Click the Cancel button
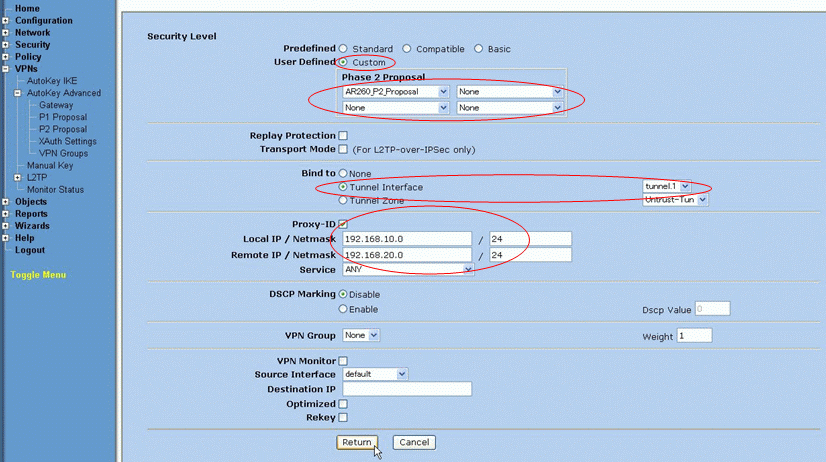826x462 pixels. click(414, 442)
